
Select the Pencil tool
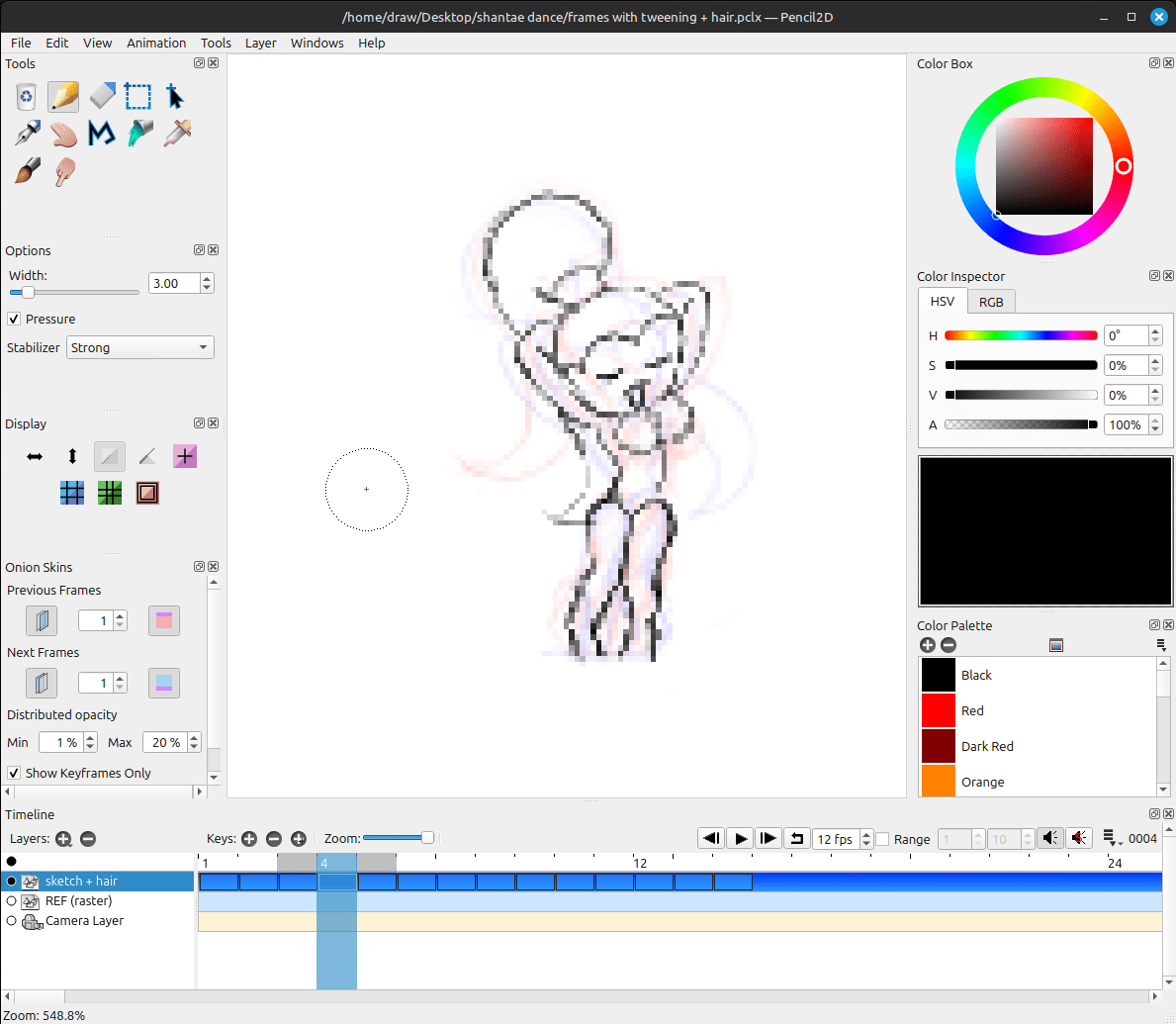point(63,97)
